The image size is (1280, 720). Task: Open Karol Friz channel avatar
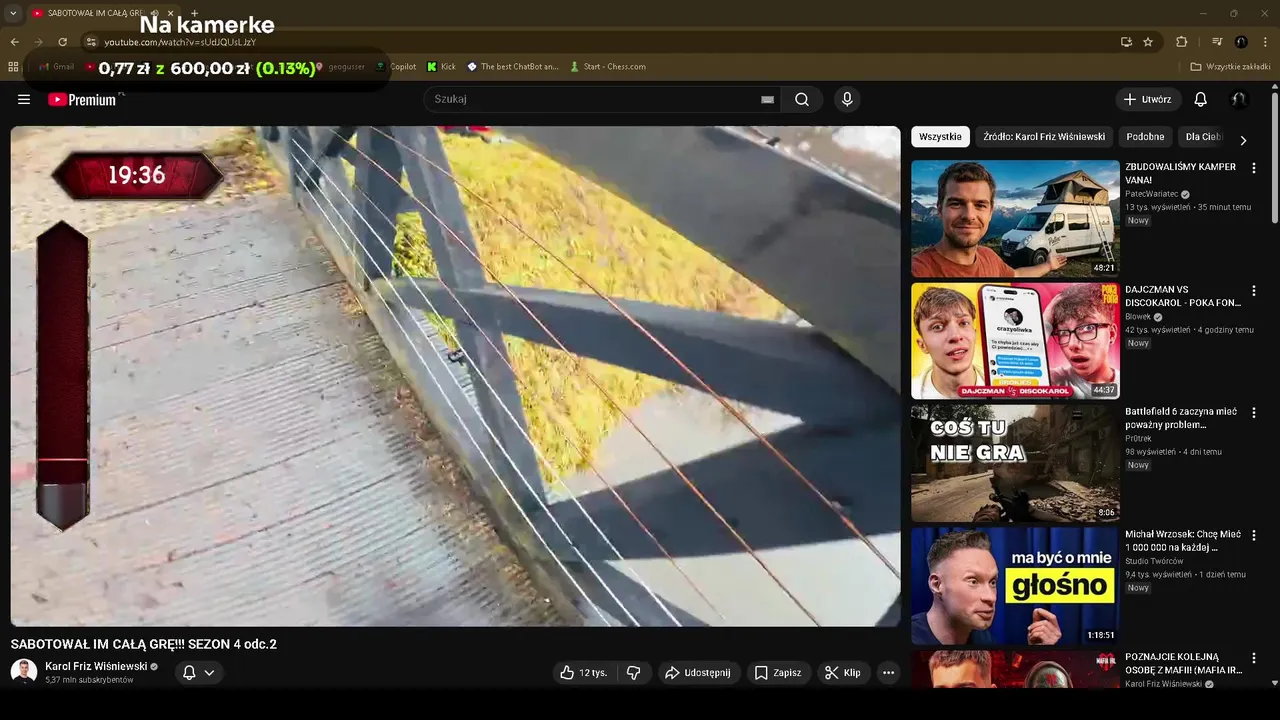click(24, 672)
